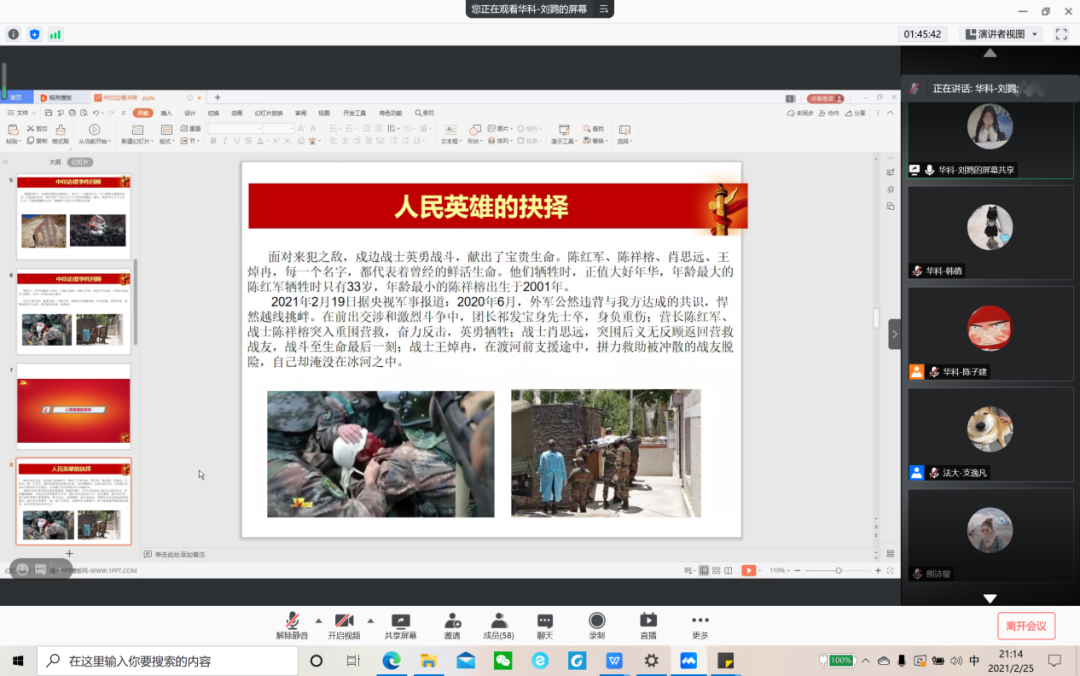
Task: Expand video options arrow beside 开启视频
Action: point(371,620)
